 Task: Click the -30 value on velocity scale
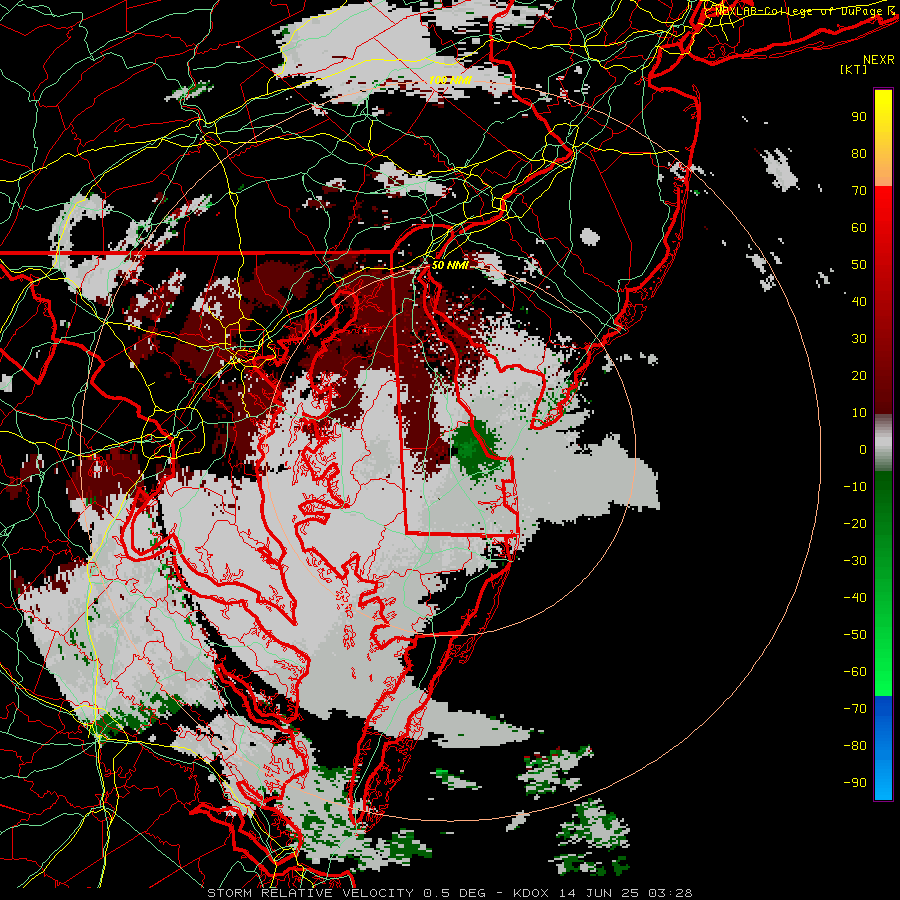tap(855, 561)
